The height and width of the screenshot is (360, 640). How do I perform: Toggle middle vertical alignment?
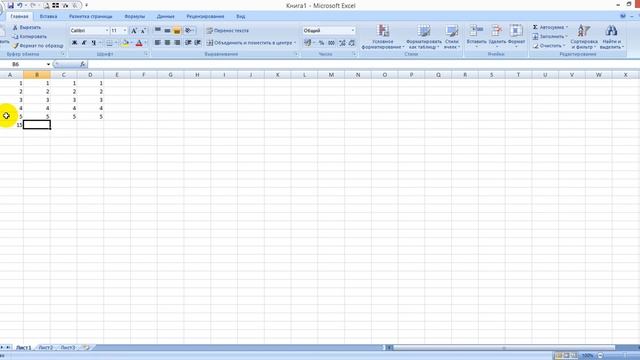[167, 31]
